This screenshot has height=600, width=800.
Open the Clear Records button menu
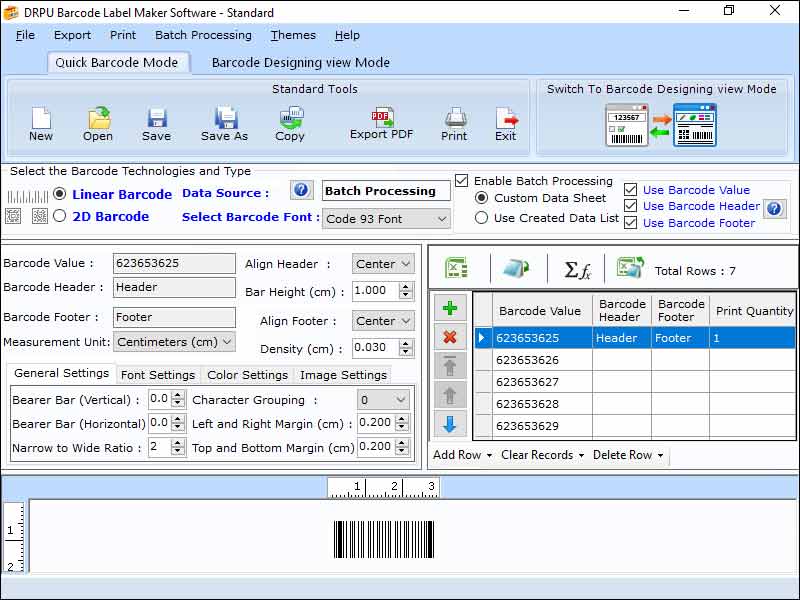[x=541, y=455]
